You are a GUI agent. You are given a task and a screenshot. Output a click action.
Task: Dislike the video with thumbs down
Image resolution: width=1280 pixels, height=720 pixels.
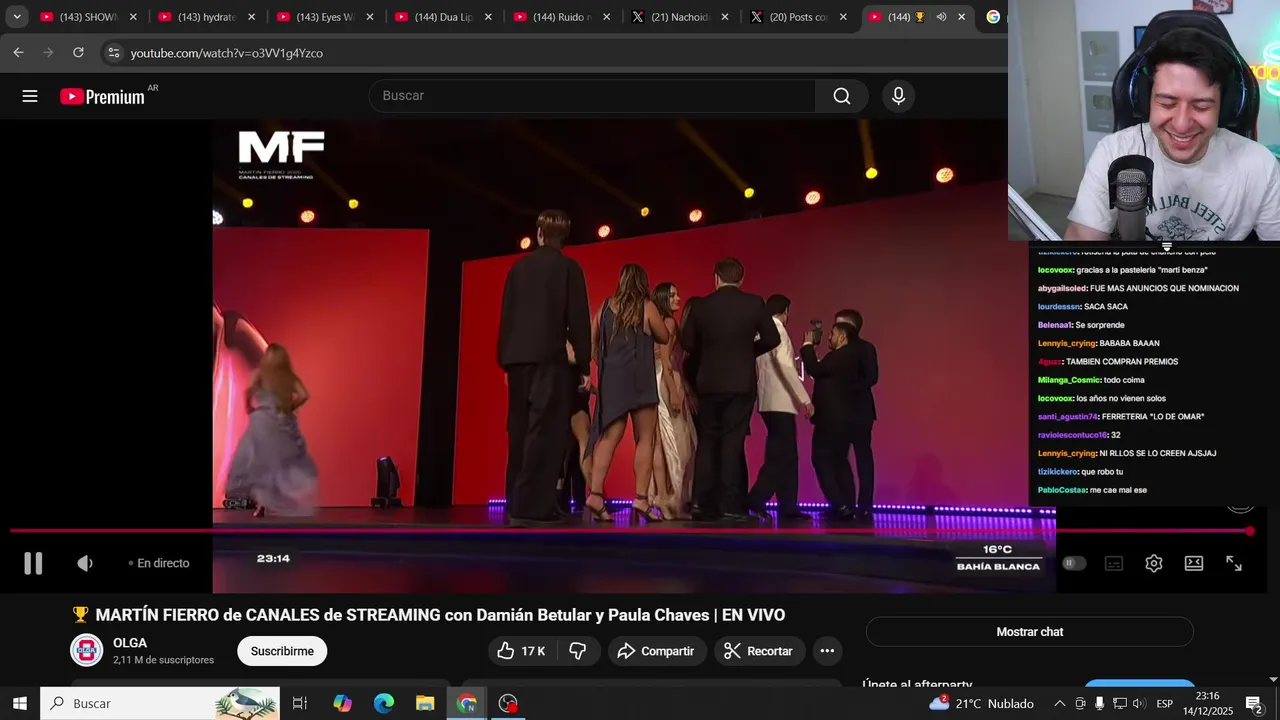tap(578, 651)
